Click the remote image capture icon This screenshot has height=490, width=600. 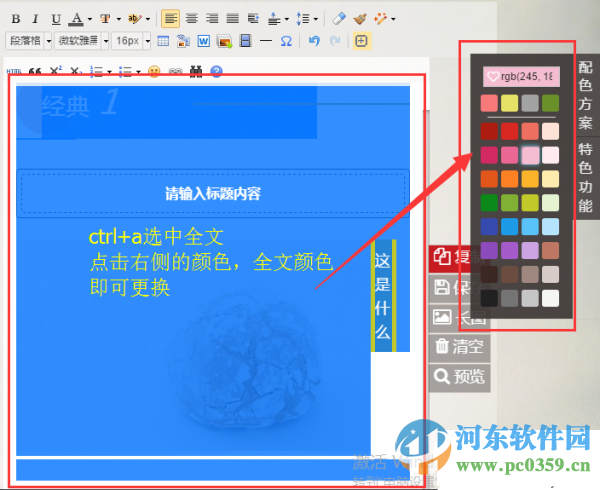184,41
